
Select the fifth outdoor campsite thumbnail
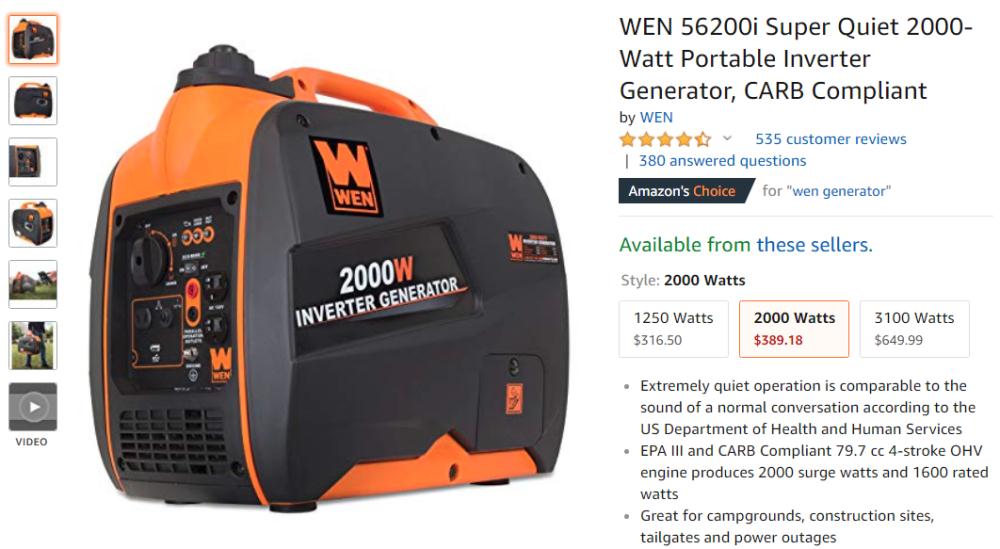click(33, 284)
